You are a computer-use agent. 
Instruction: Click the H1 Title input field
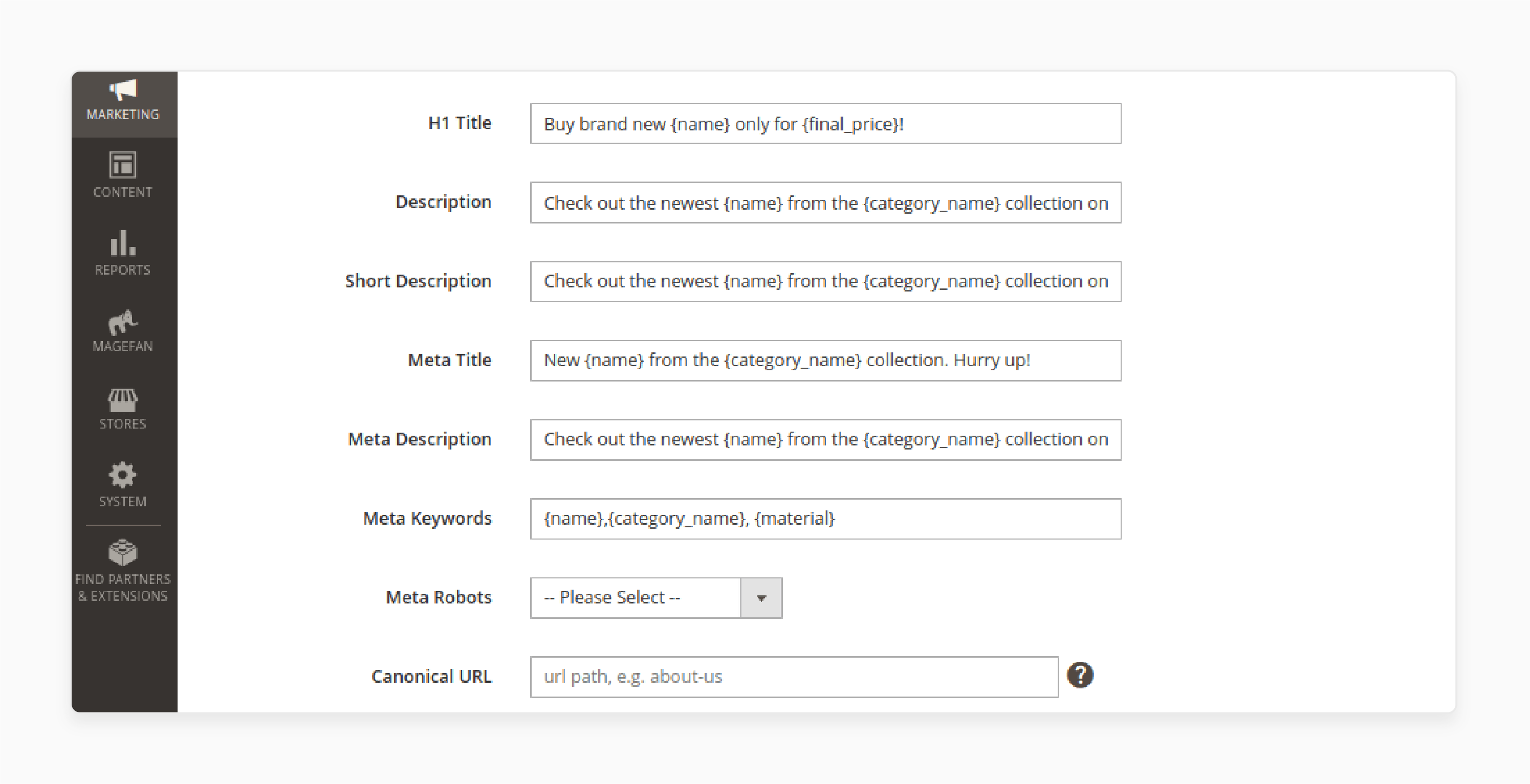tap(824, 123)
